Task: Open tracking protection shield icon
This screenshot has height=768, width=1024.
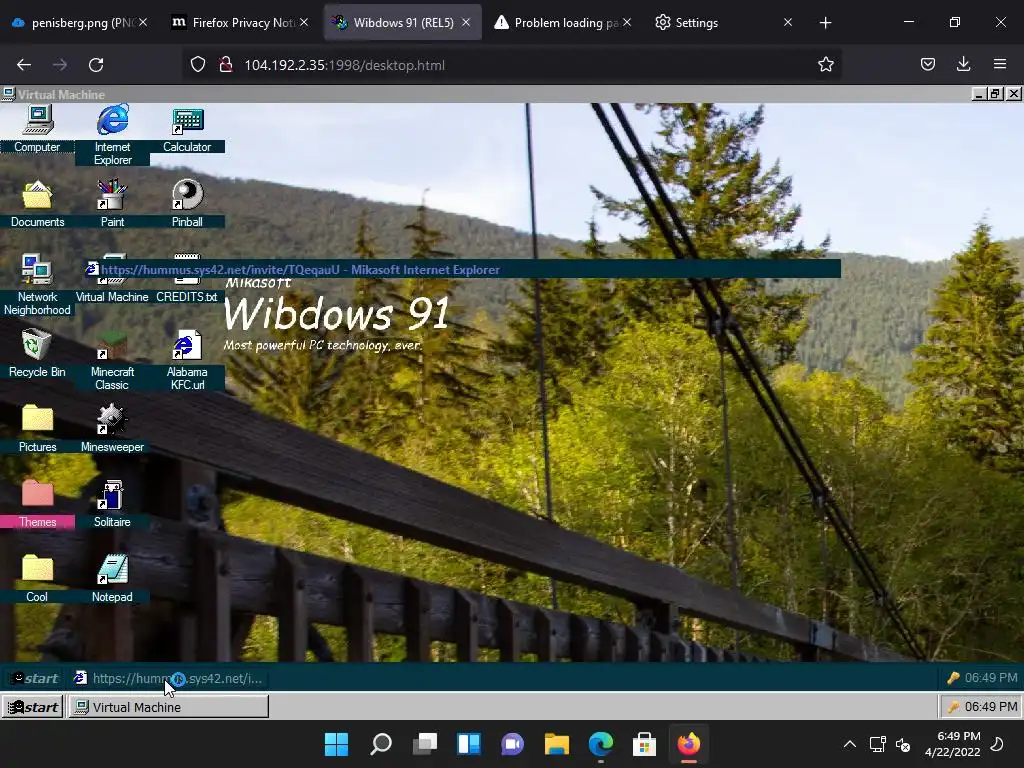Action: click(198, 65)
